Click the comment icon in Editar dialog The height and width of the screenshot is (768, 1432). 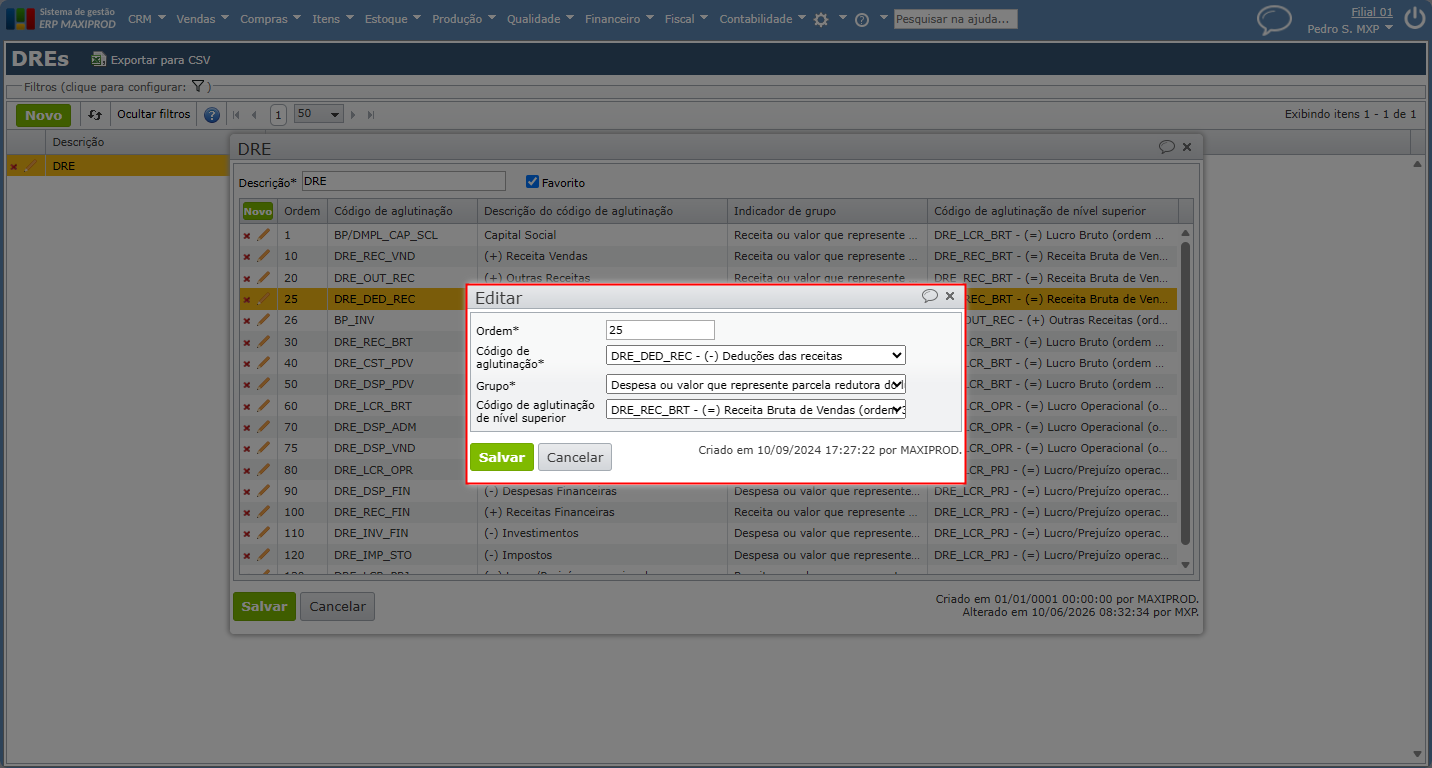(x=929, y=296)
